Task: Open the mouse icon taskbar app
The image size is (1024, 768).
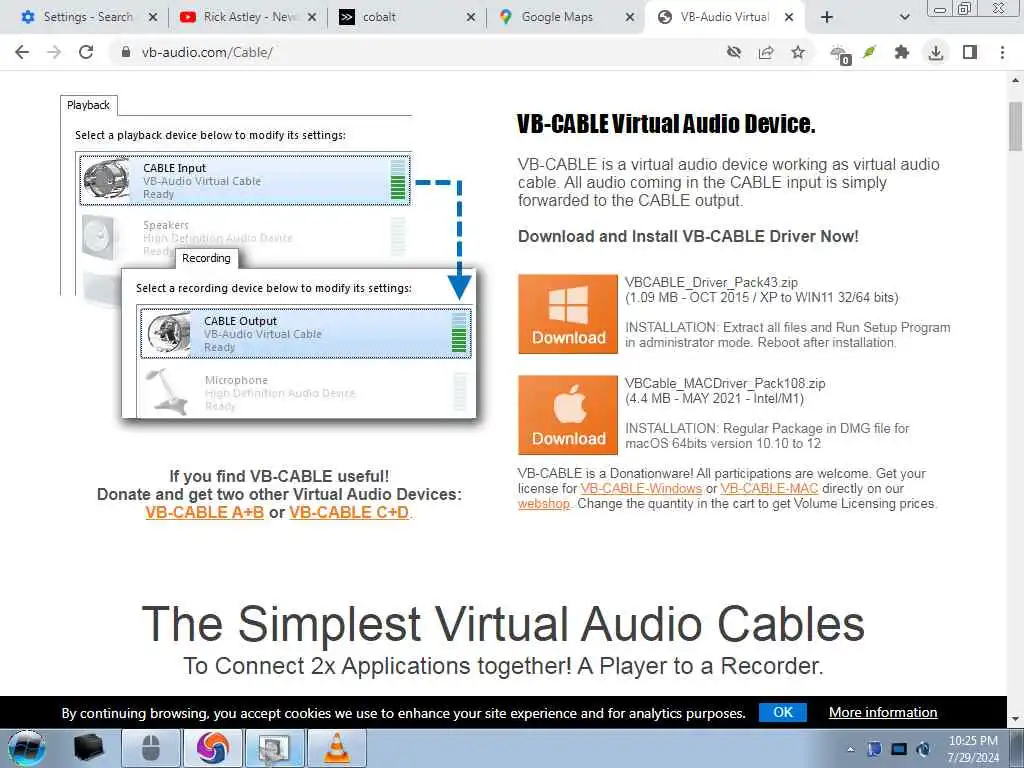Action: click(151, 748)
